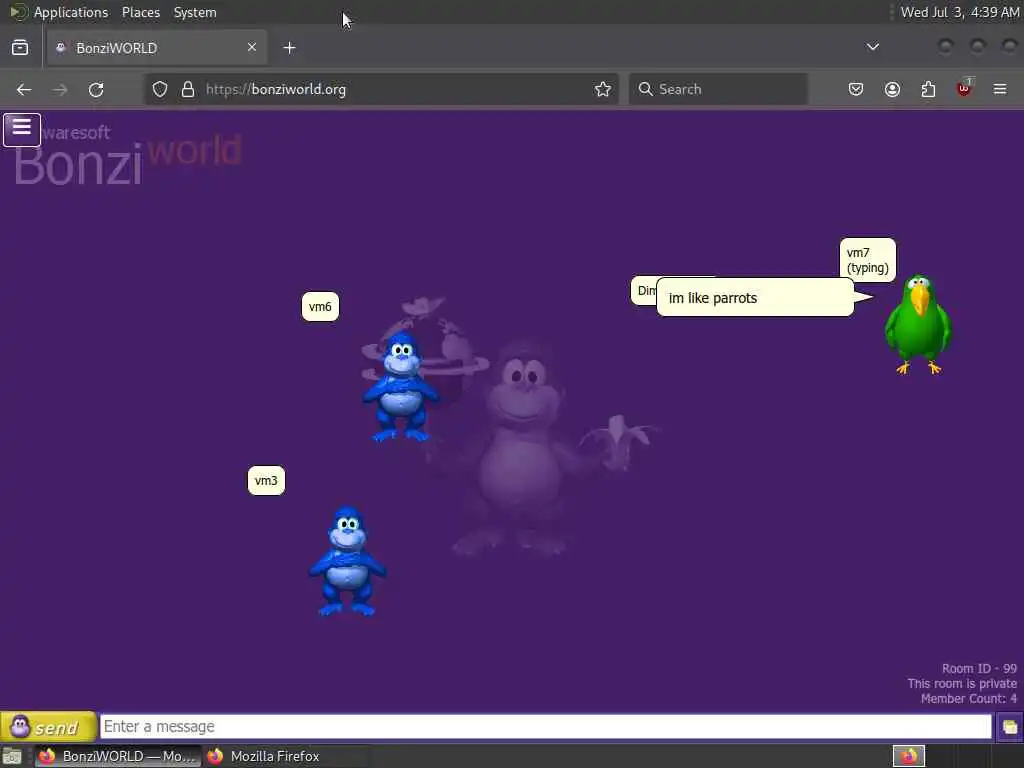The width and height of the screenshot is (1024, 768).
Task: Open the Applications menu
Action: pos(71,12)
